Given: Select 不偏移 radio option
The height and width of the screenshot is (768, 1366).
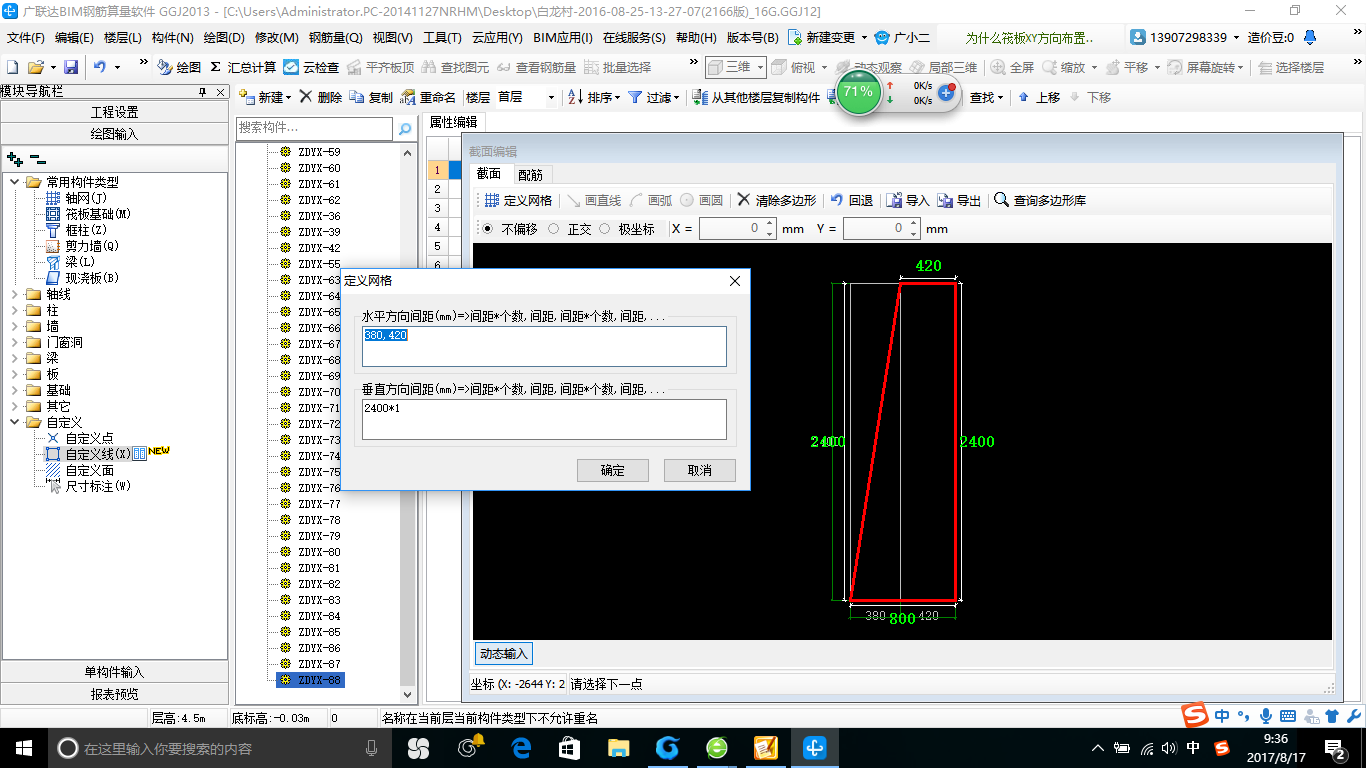Looking at the screenshot, I should click(x=513, y=229).
